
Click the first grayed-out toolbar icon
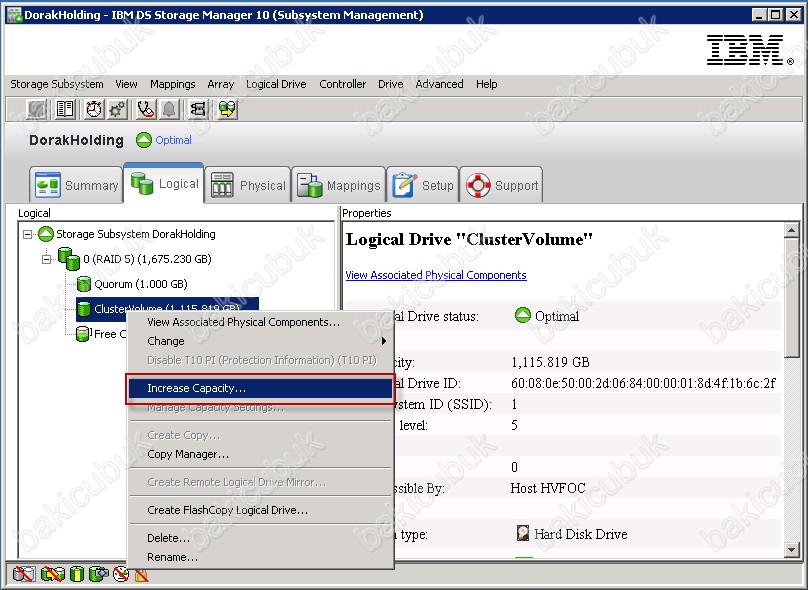[37, 109]
